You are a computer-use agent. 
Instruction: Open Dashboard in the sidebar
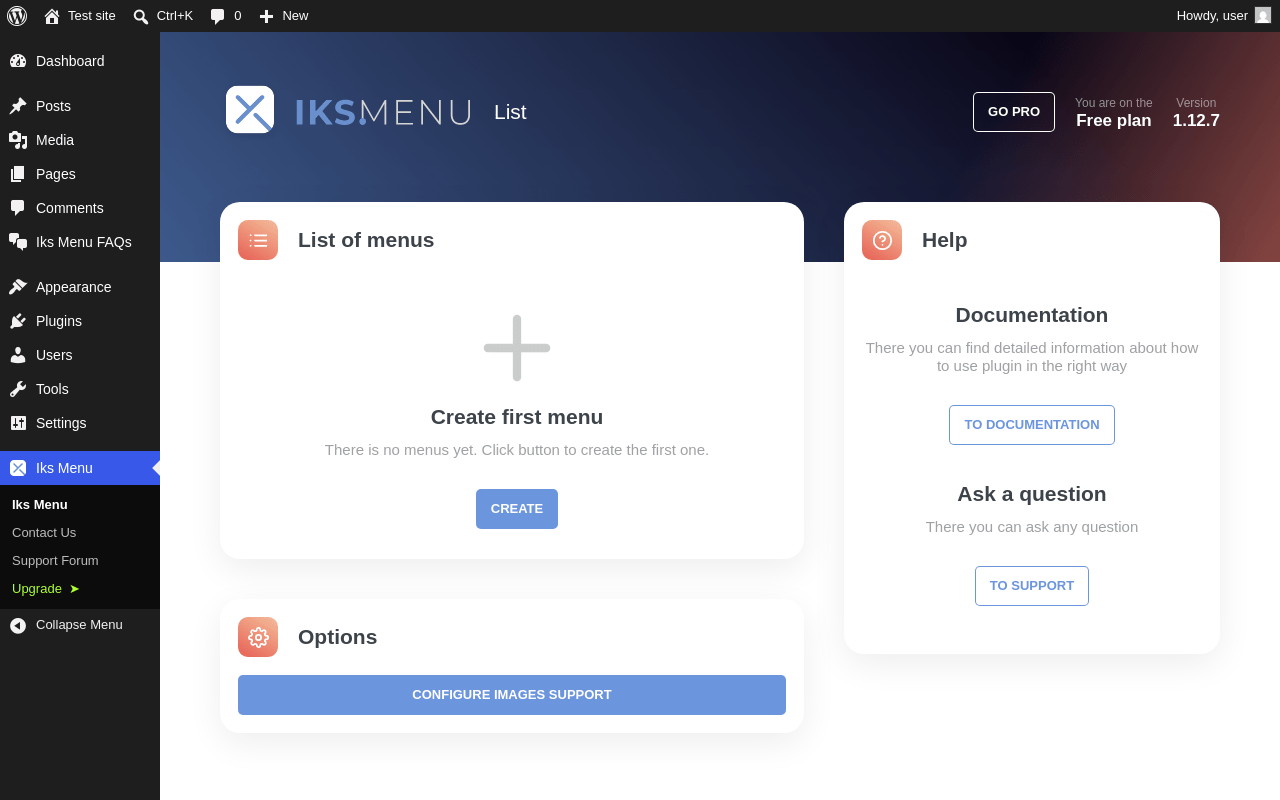coord(80,61)
